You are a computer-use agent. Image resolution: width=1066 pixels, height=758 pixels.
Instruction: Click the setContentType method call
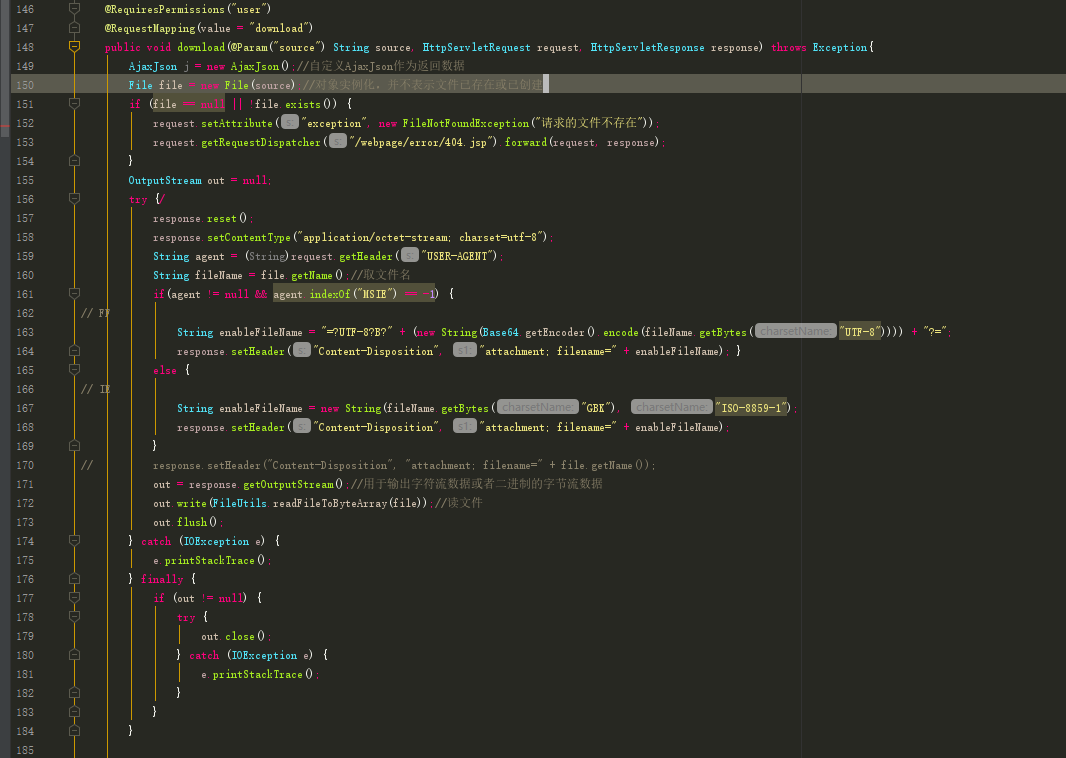click(x=249, y=237)
